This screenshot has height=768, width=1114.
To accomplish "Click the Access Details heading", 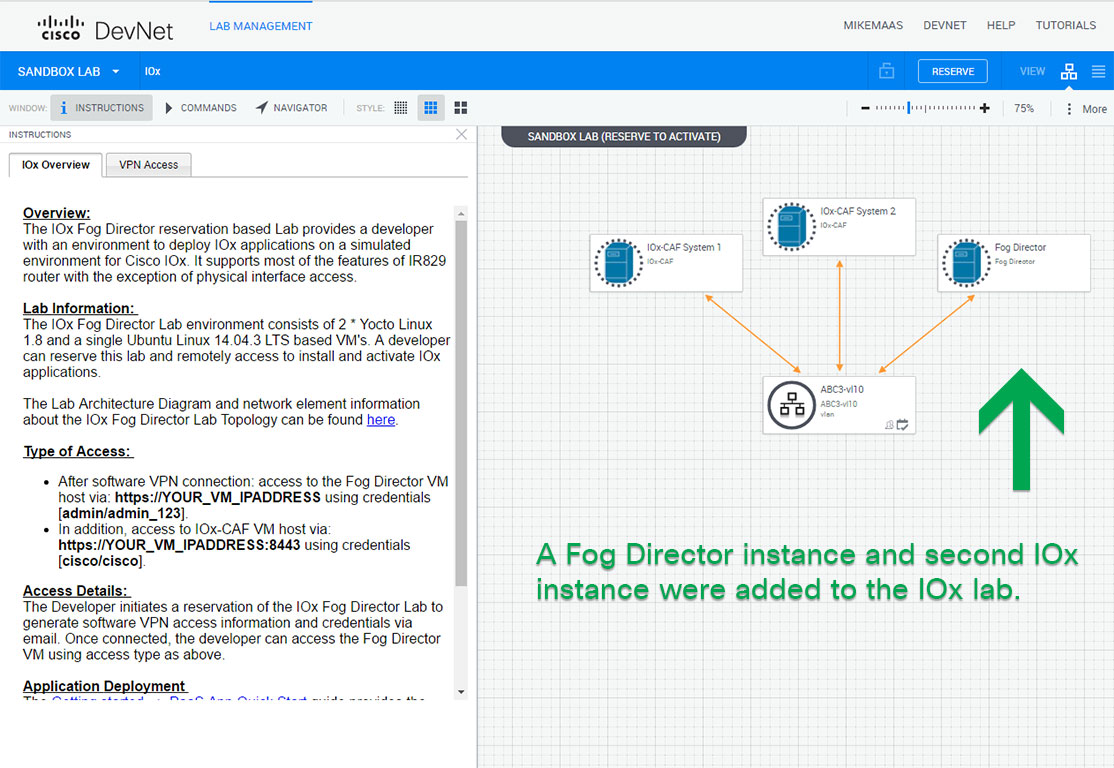I will pos(75,591).
